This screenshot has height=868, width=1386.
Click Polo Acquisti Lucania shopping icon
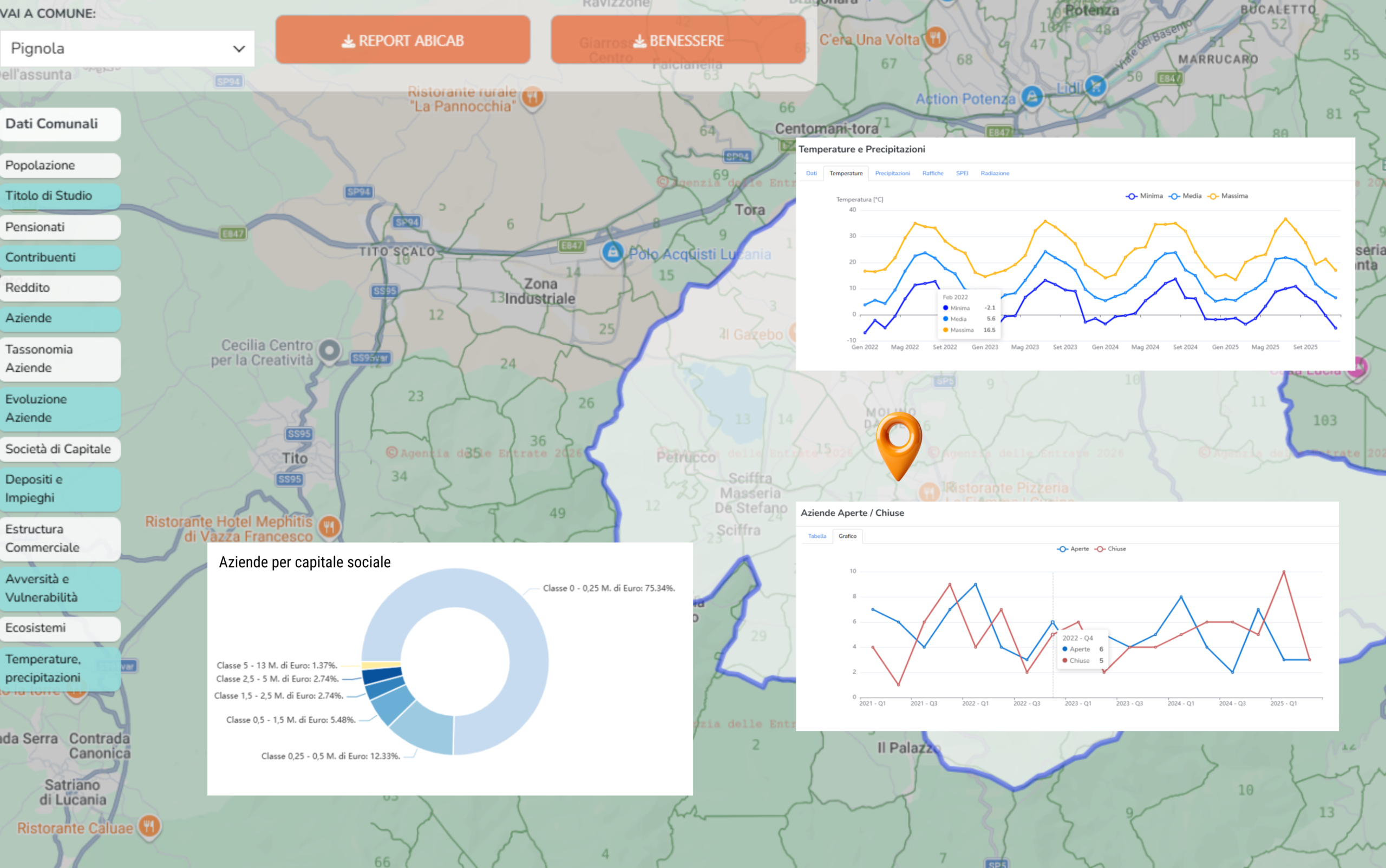[x=612, y=252]
